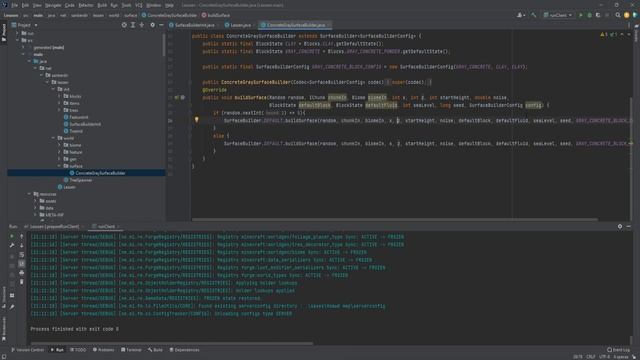Hide the Run panel with minus icon

coord(629,226)
